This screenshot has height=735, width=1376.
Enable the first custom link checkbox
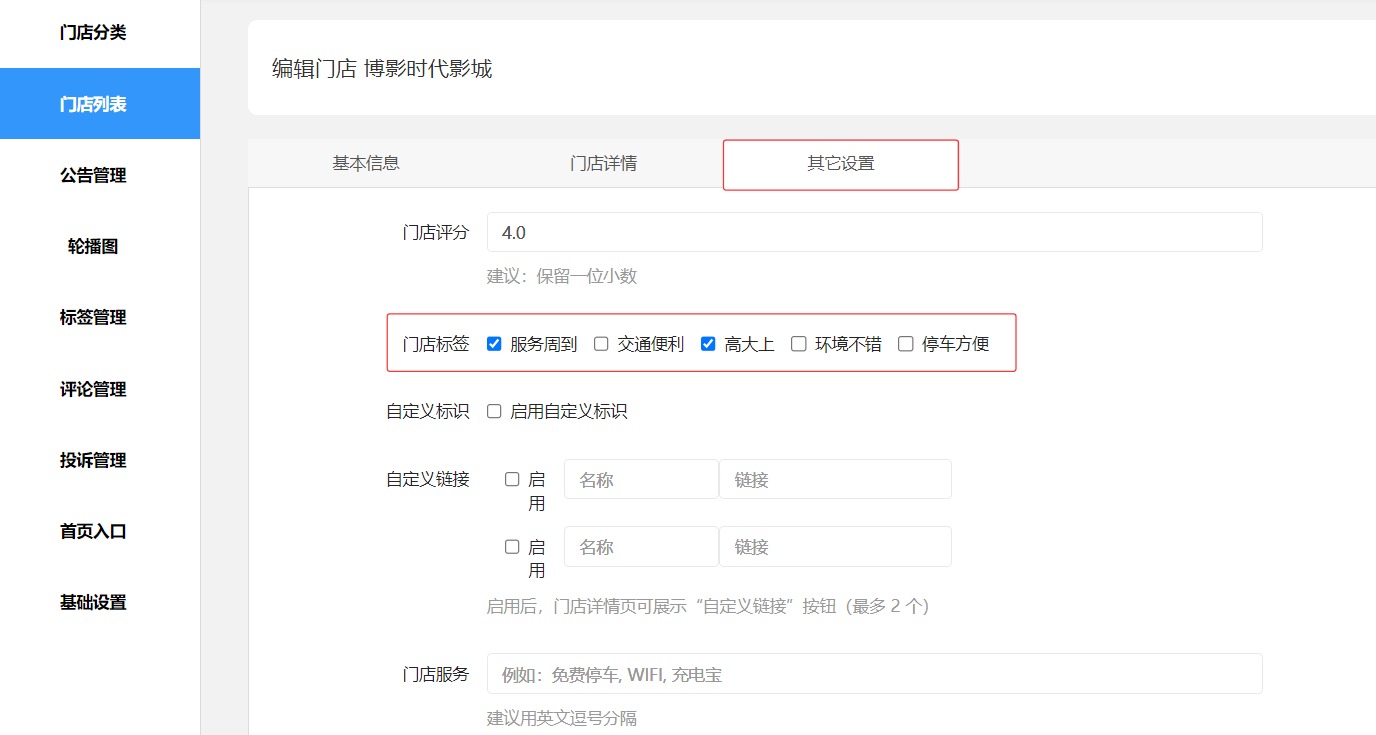(x=512, y=479)
